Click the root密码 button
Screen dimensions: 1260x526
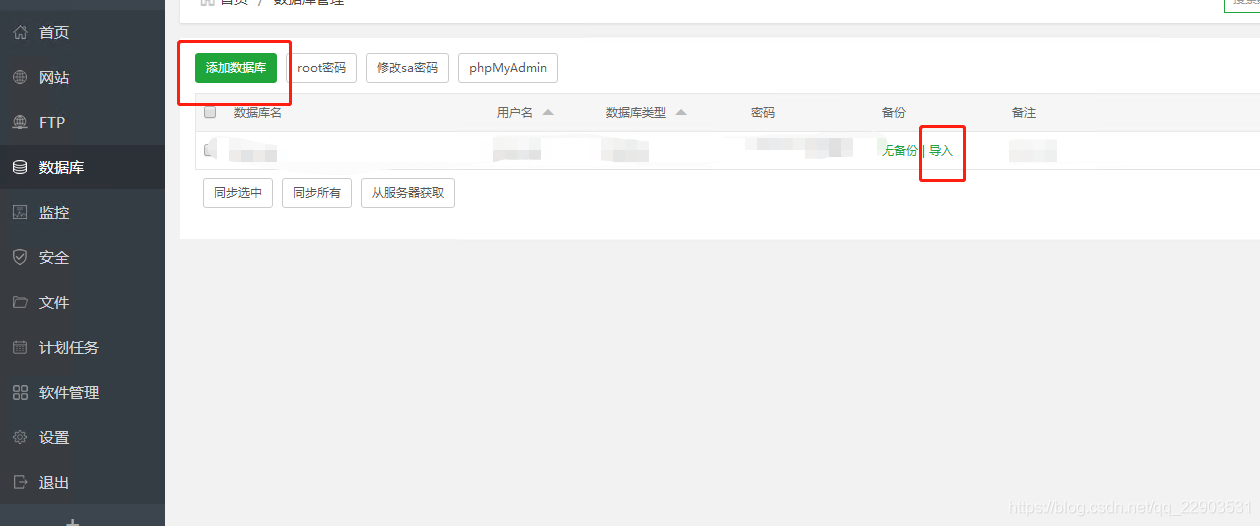tap(321, 68)
